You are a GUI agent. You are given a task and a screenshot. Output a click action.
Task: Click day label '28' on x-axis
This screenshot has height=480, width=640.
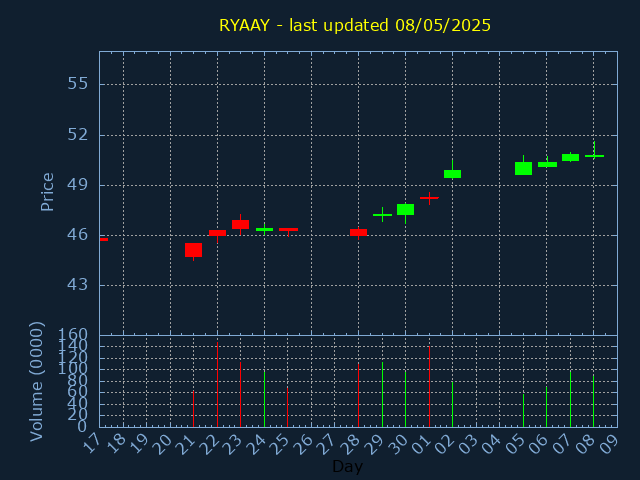tap(351, 443)
